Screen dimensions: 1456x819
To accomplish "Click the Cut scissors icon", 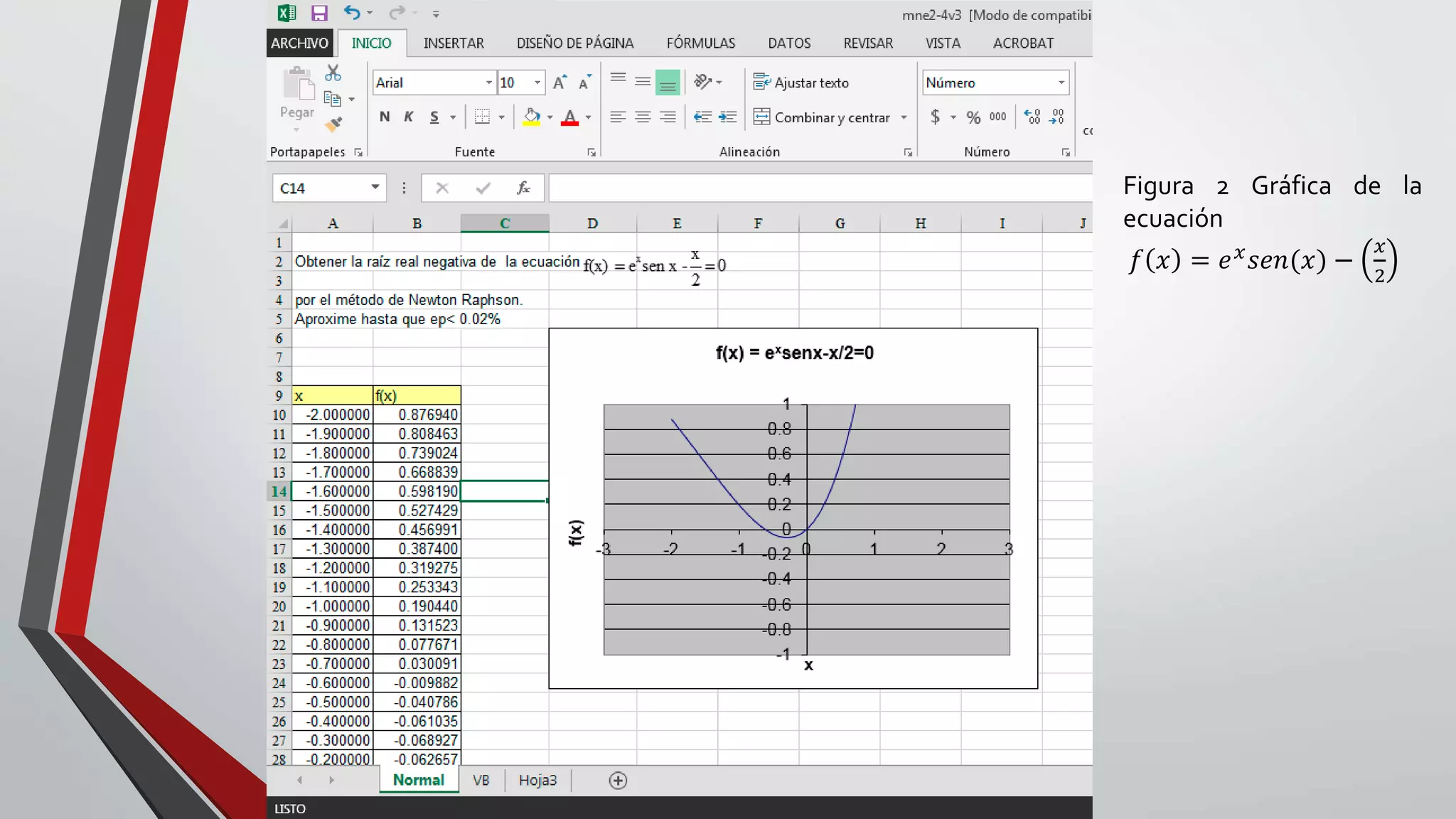I will pyautogui.click(x=333, y=73).
